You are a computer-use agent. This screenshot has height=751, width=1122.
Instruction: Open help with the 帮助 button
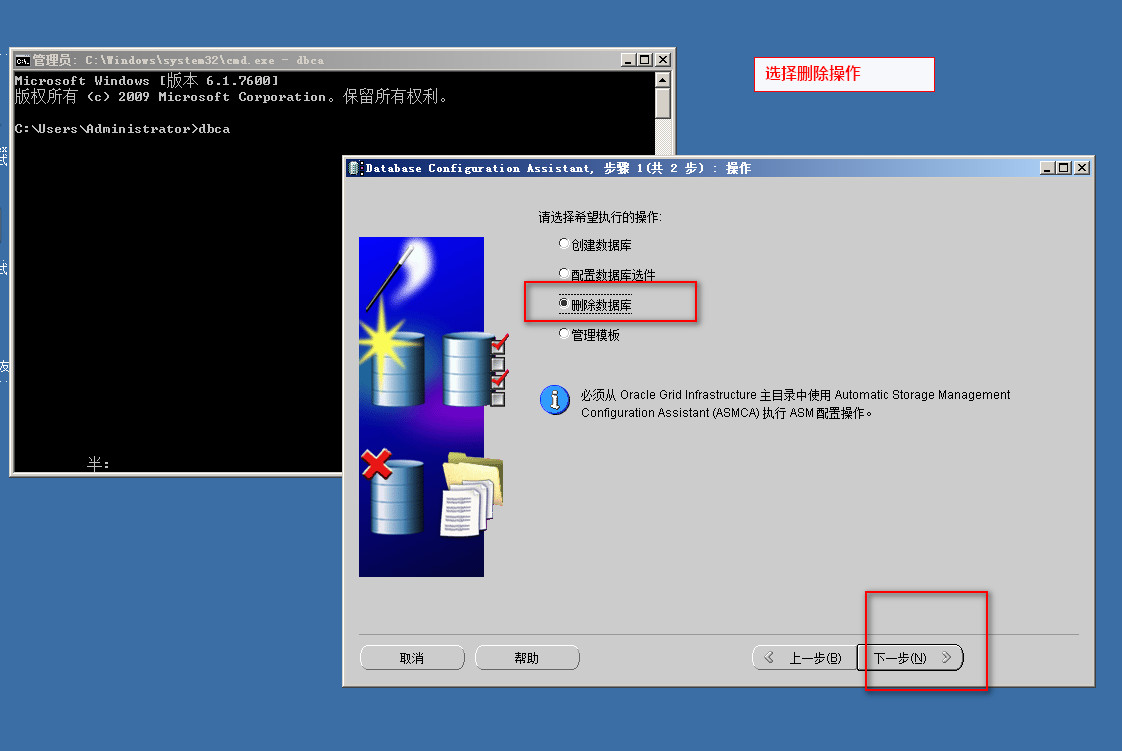527,658
